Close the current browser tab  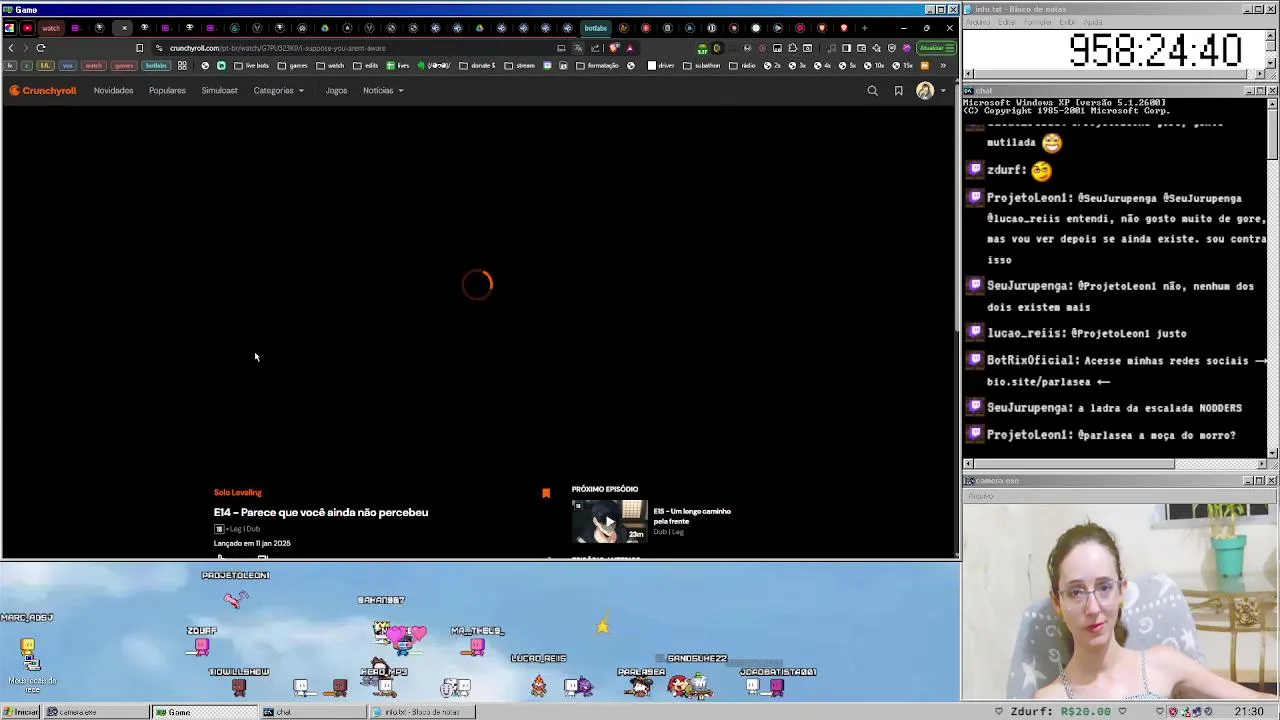(x=124, y=28)
